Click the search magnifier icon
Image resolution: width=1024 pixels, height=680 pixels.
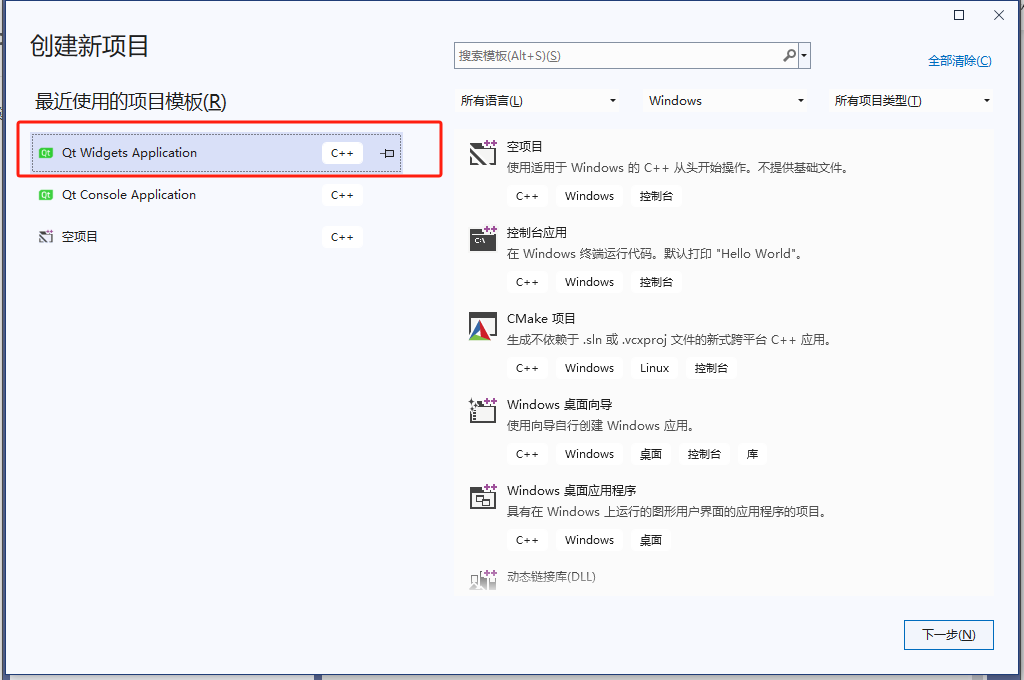pos(790,56)
